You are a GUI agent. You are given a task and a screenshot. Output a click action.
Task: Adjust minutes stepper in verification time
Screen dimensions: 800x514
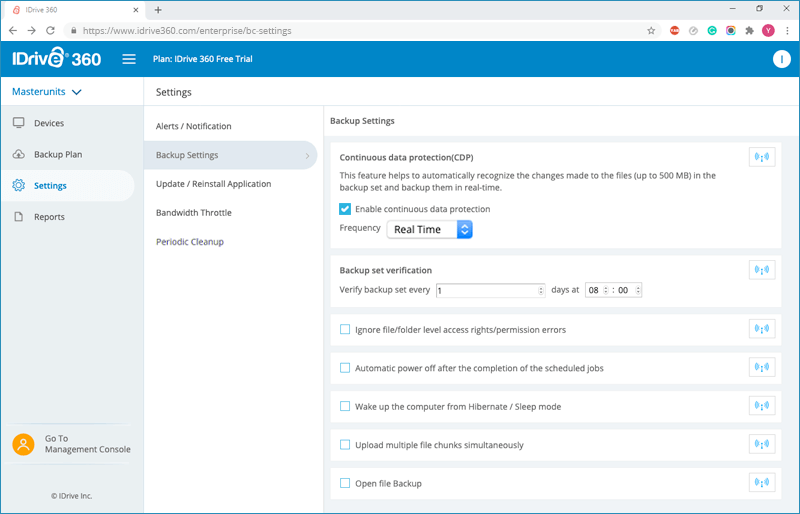637,290
